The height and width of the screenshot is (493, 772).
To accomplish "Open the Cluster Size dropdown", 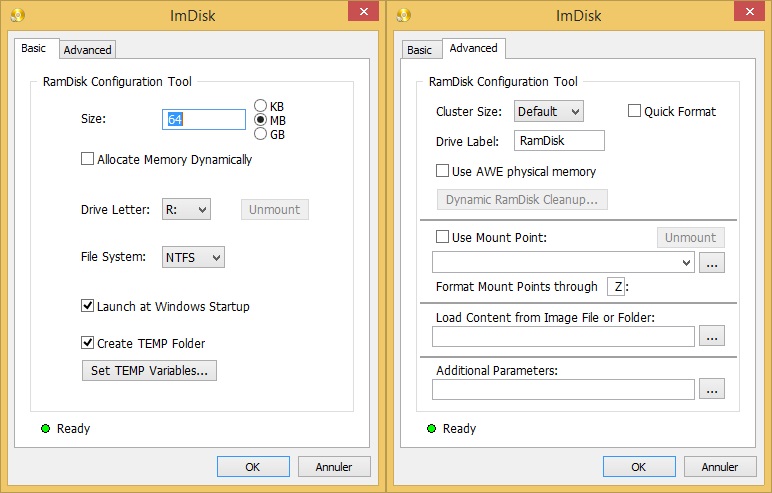I will (549, 111).
